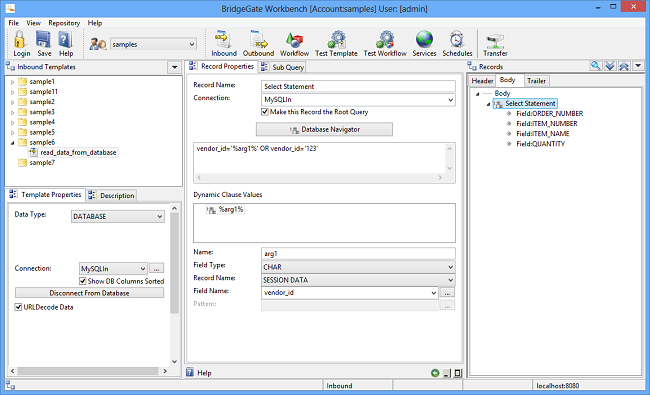
Task: Click expand-all double down arrow in Records
Action: coord(610,66)
